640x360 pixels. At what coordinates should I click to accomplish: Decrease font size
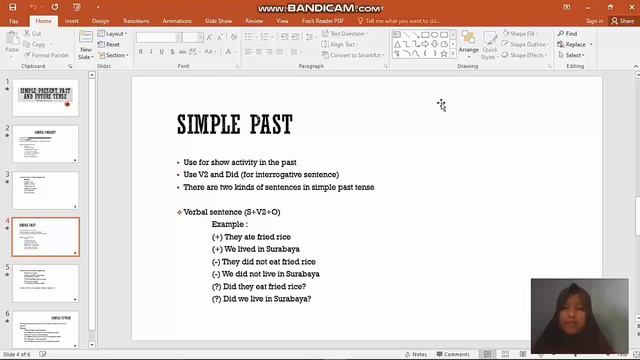click(x=220, y=37)
